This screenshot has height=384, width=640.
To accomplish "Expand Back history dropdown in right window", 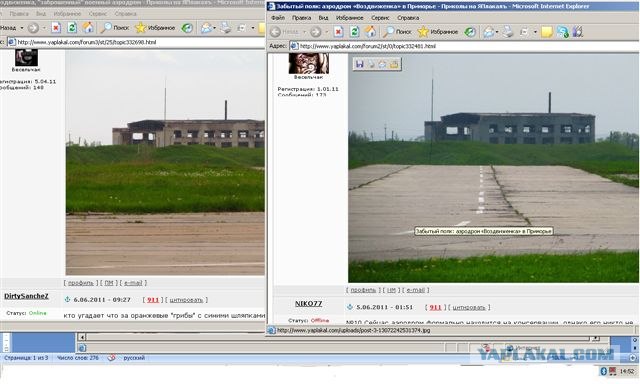I will [304, 32].
